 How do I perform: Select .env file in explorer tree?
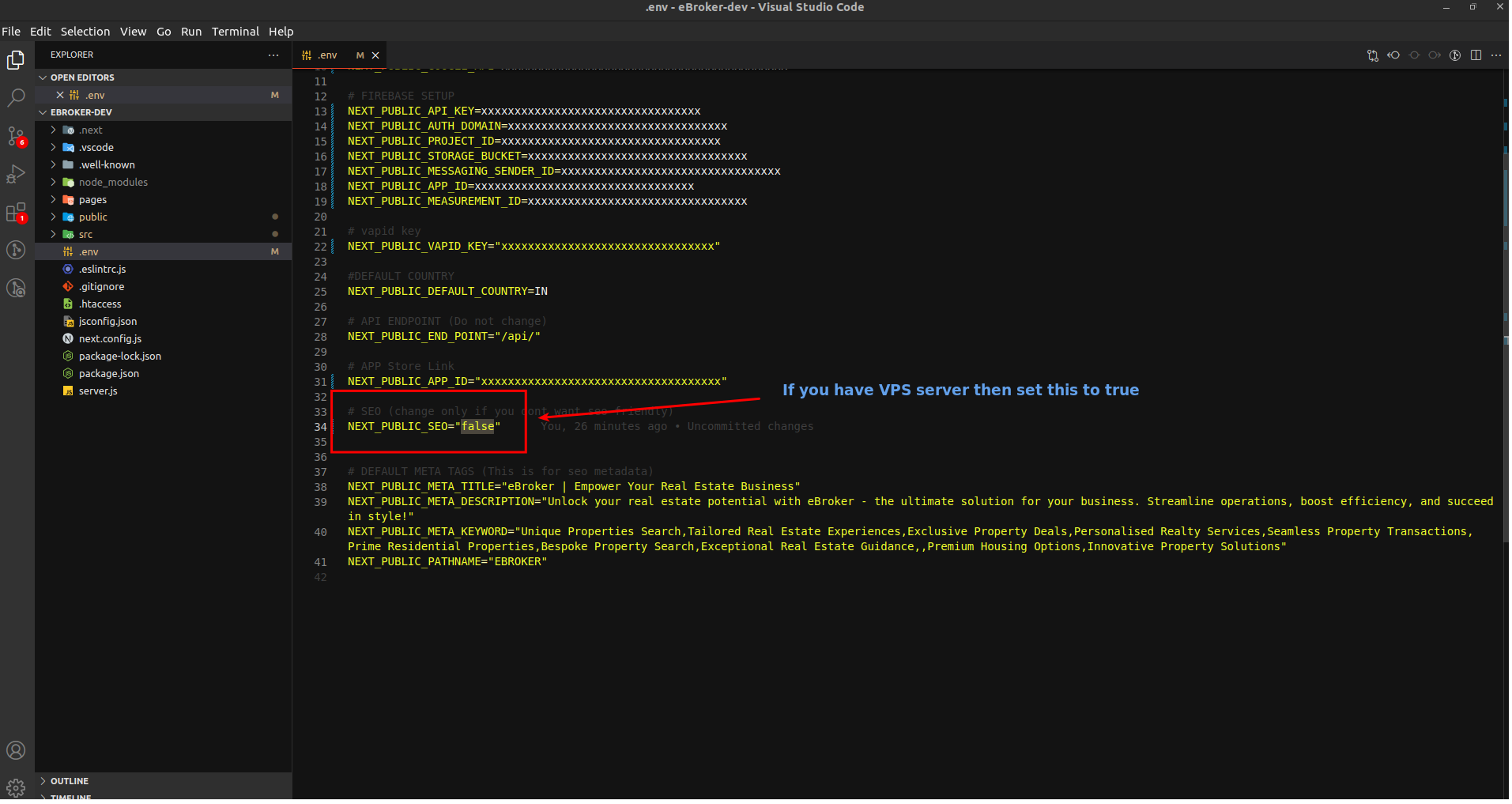tap(164, 251)
